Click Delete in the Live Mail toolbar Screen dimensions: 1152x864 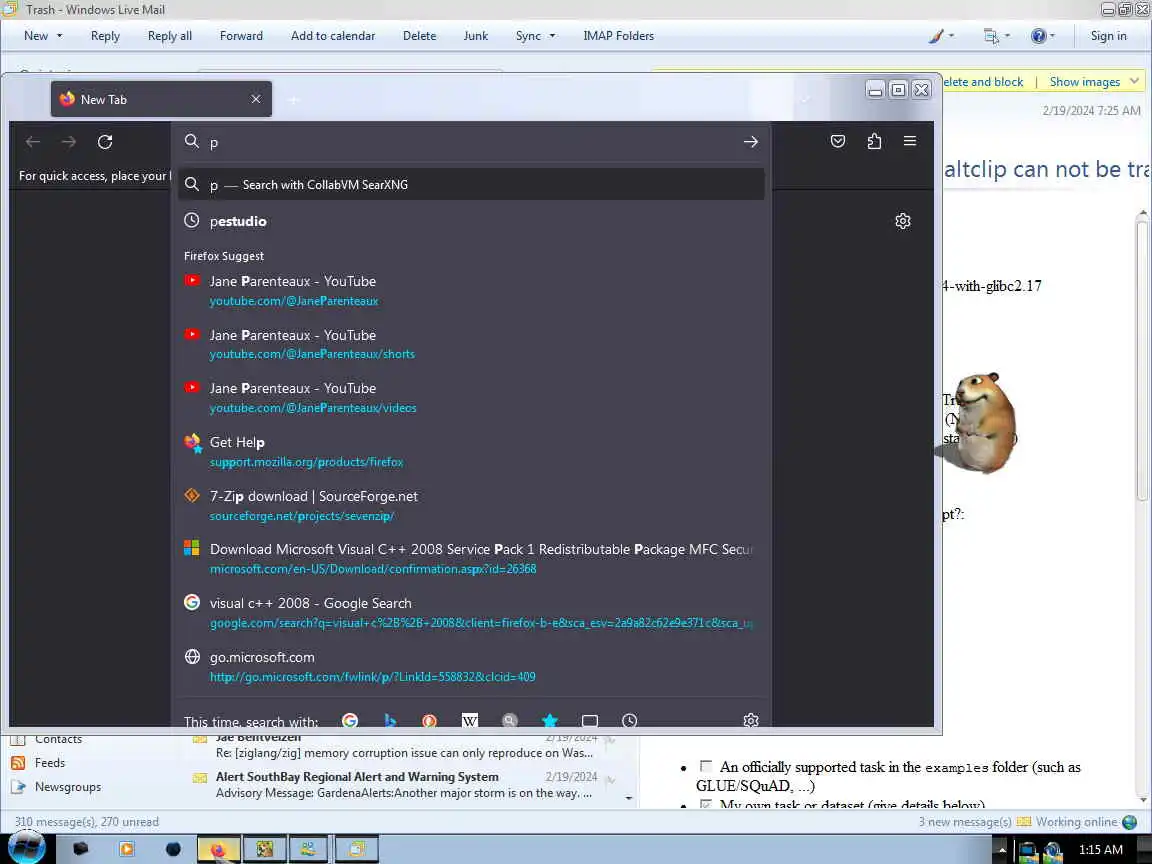point(420,36)
